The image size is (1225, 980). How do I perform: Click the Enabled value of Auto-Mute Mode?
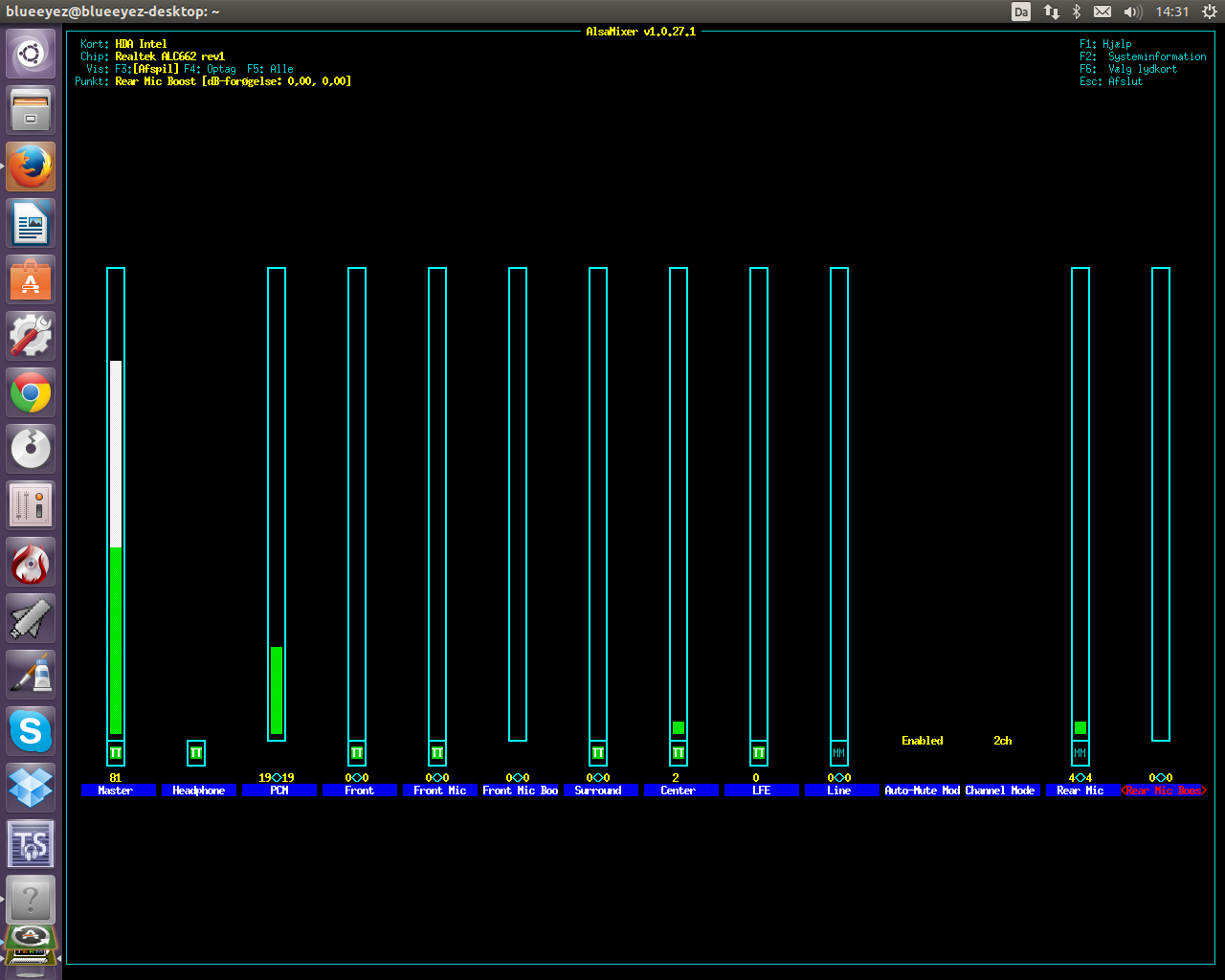[x=923, y=741]
